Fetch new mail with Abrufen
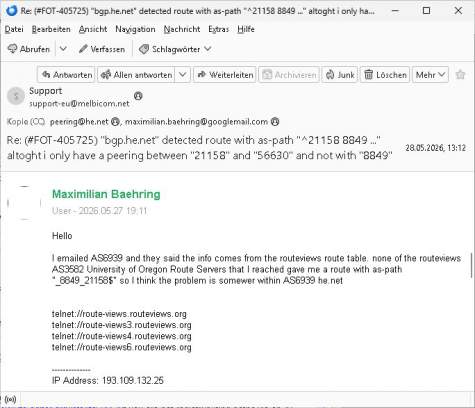This screenshot has width=475, height=408. [29, 49]
